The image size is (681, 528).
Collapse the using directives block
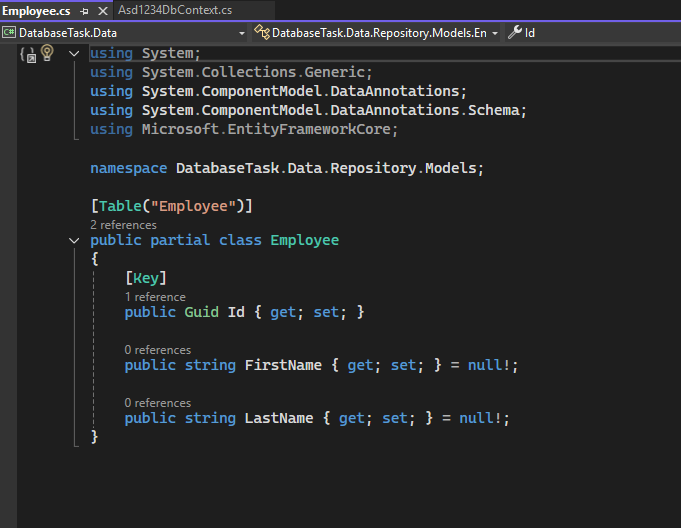pos(74,53)
